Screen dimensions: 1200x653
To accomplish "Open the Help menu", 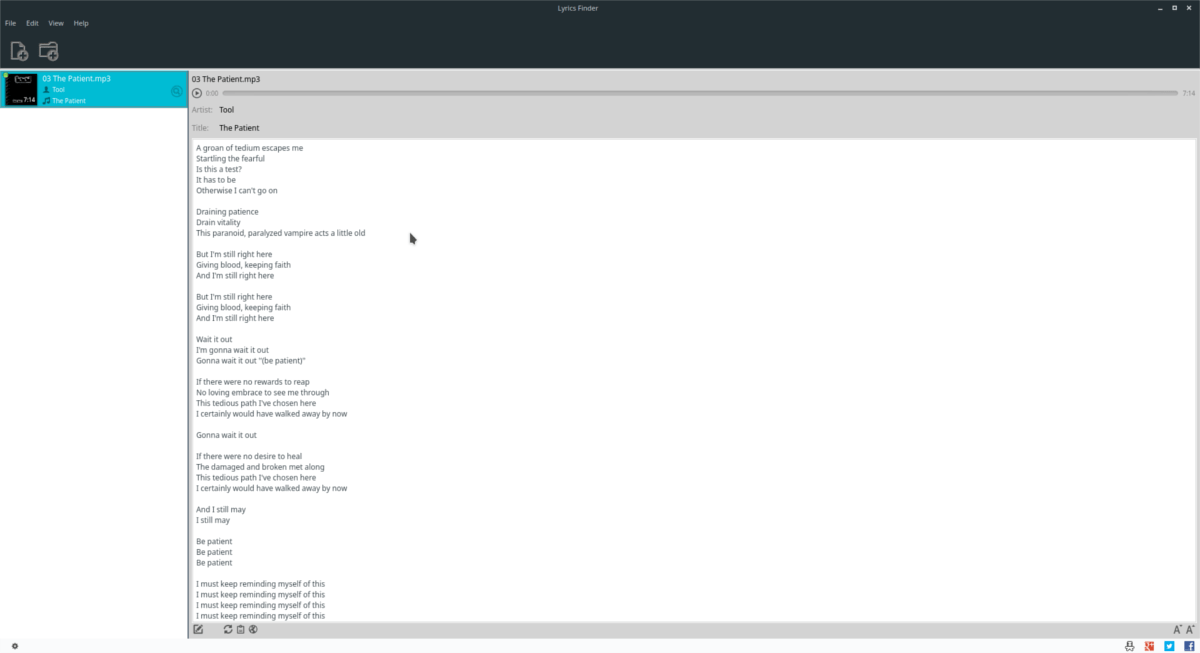I will point(81,22).
